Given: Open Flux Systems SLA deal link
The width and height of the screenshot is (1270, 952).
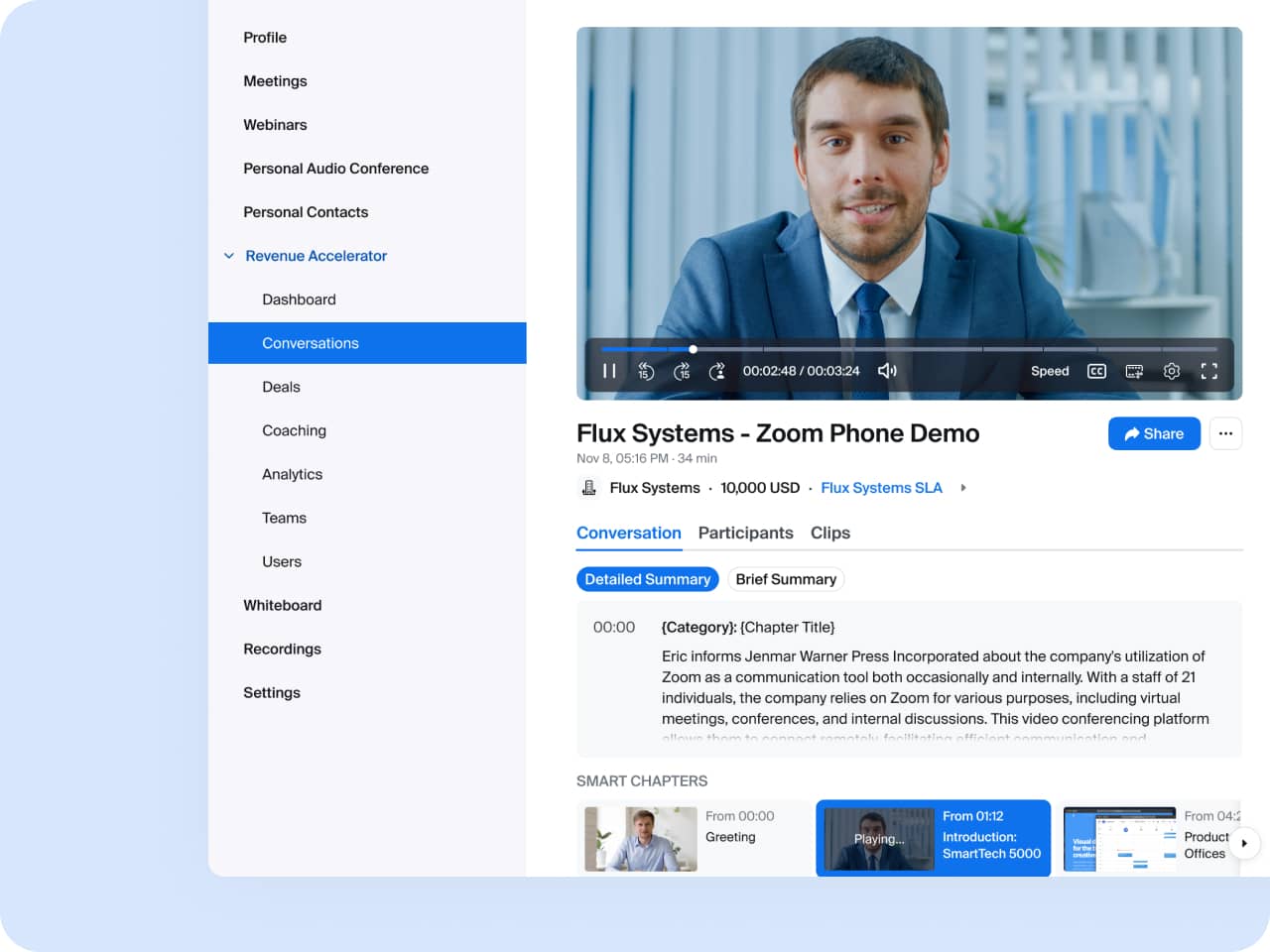Looking at the screenshot, I should tap(881, 488).
